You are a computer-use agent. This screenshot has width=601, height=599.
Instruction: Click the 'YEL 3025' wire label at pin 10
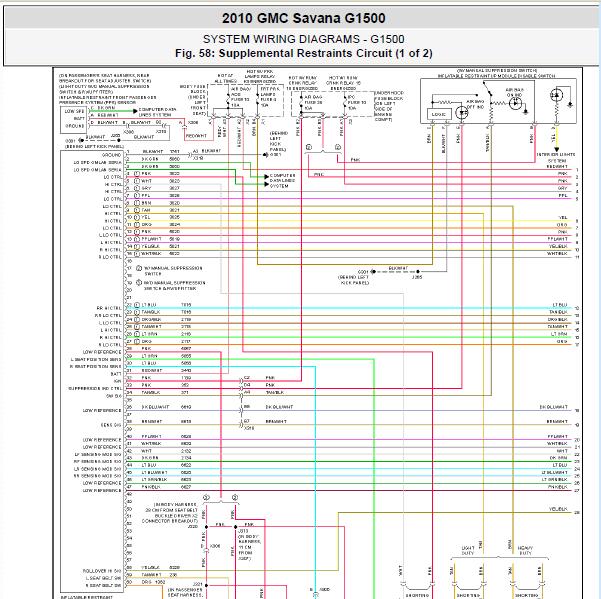[x=161, y=217]
